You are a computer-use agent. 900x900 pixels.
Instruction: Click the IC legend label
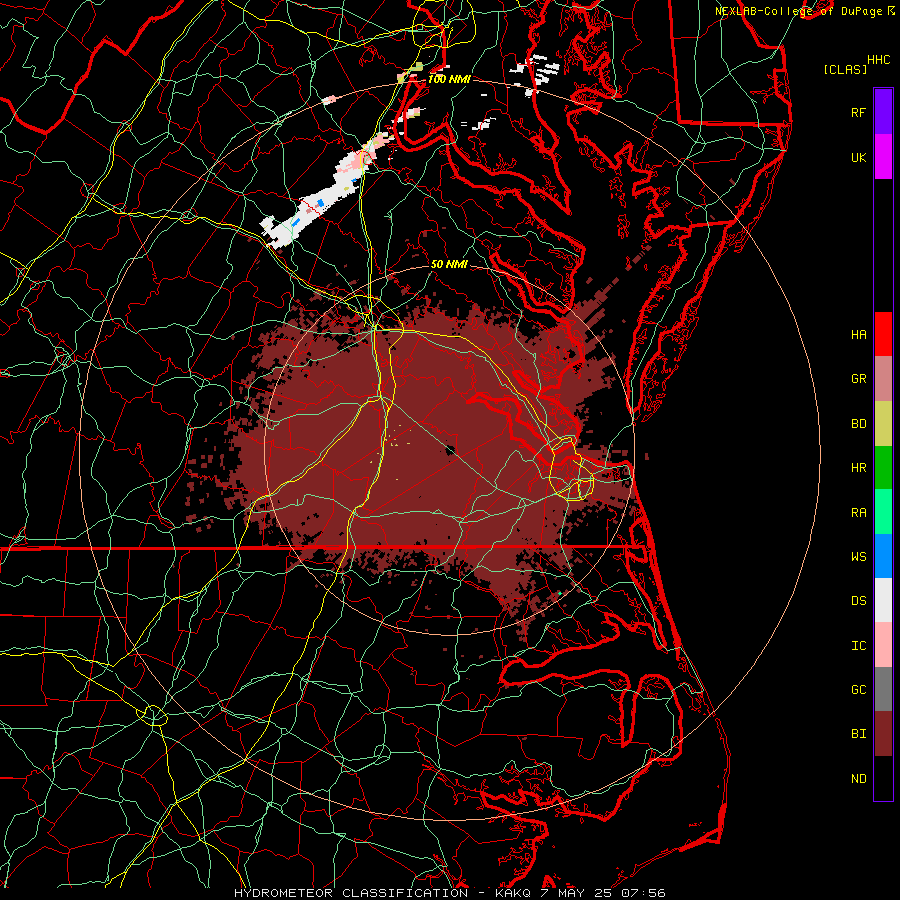coord(858,646)
